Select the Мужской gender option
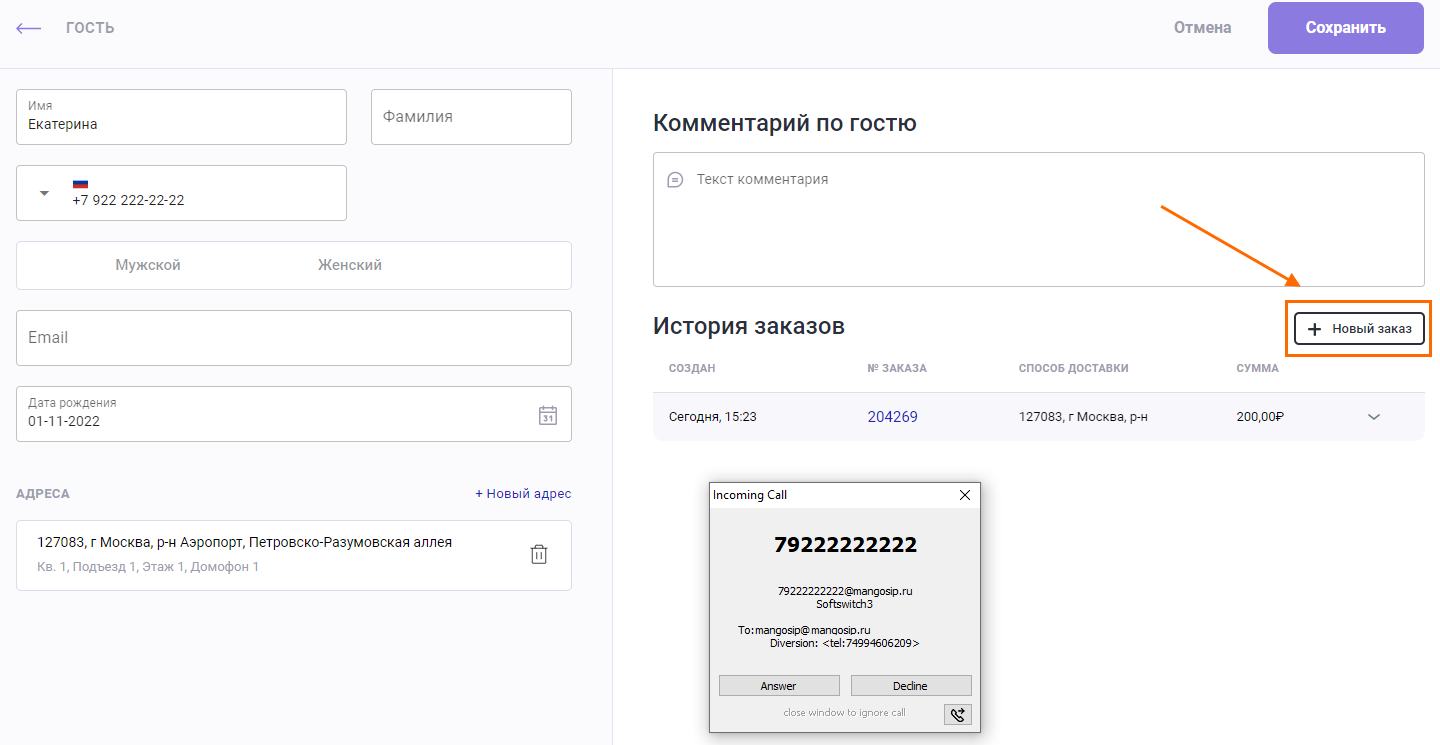1440x745 pixels. [x=148, y=265]
